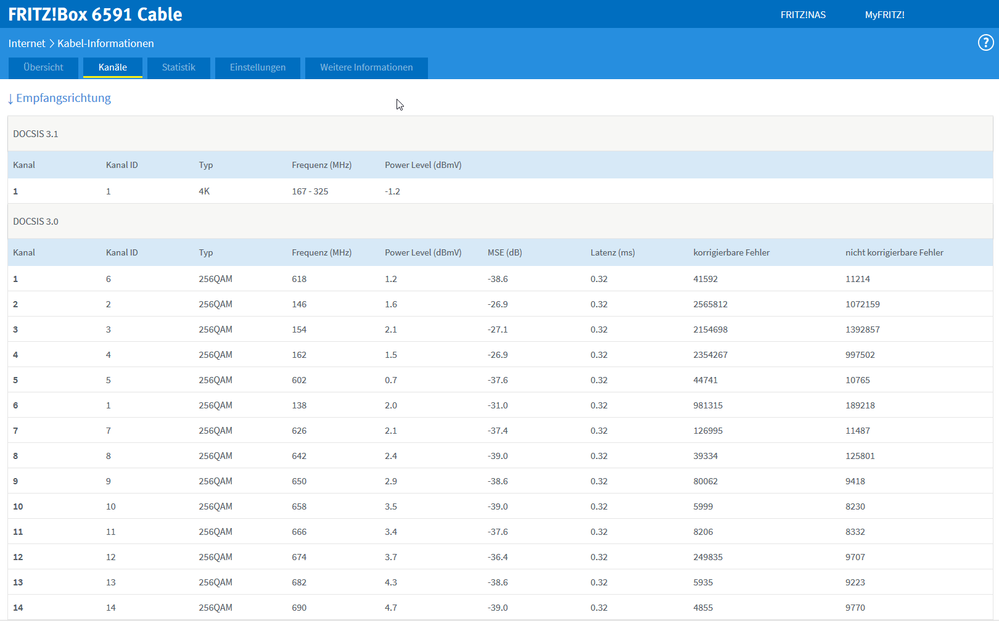Open the Statistik tab
Viewport: 999px width, 622px height.
[178, 68]
